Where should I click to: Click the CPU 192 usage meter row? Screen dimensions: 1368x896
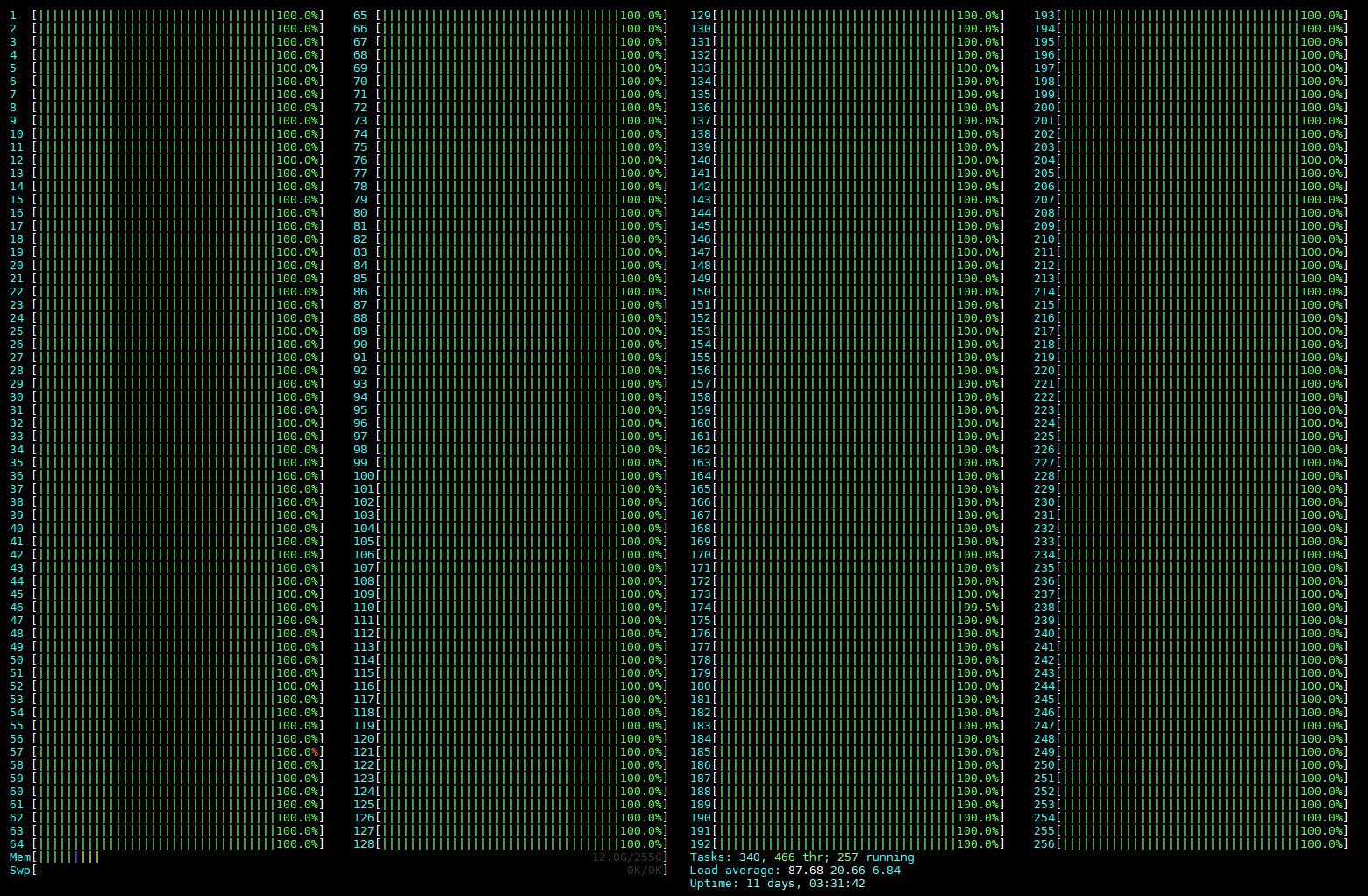847,844
